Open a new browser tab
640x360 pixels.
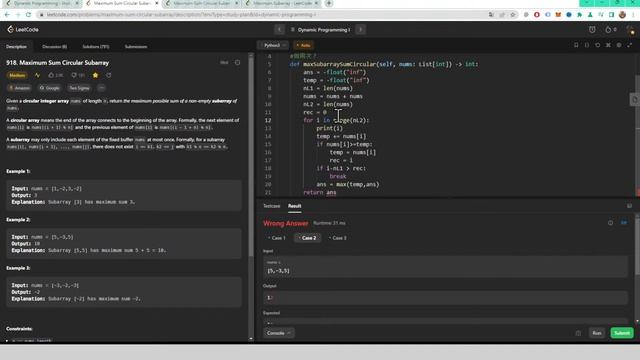[329, 3]
